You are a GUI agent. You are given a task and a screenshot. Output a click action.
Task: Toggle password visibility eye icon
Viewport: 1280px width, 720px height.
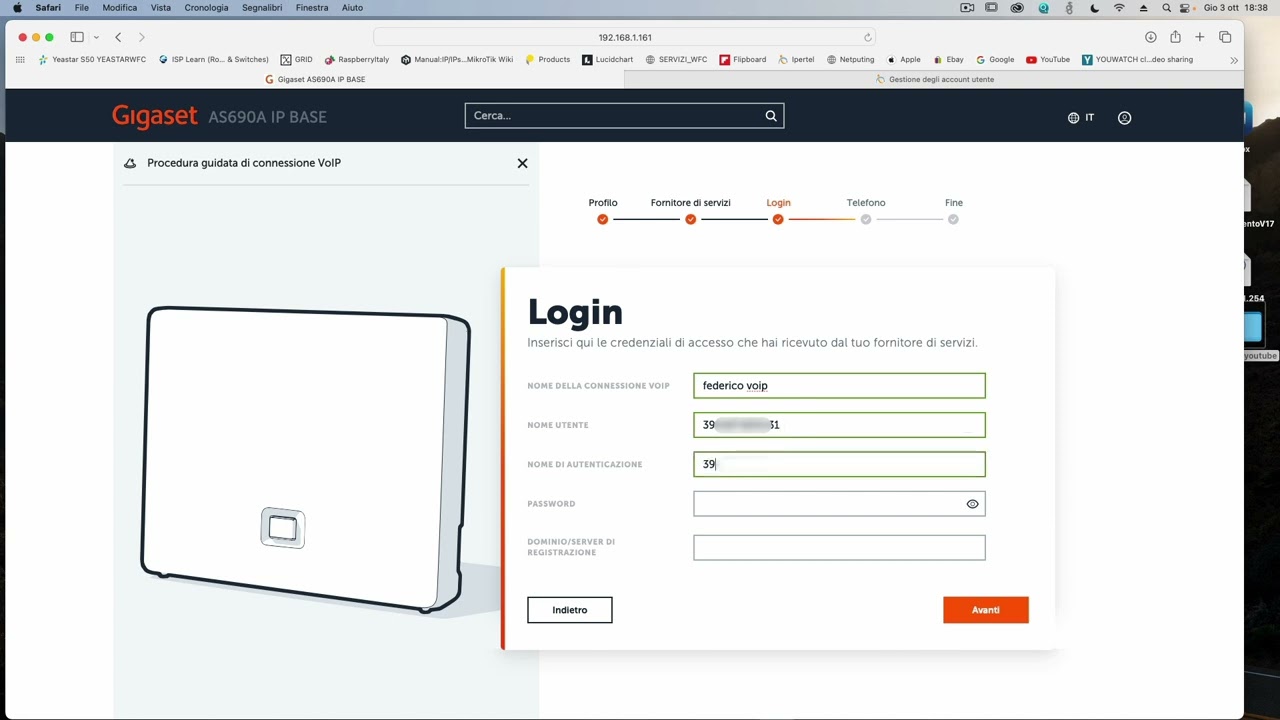[972, 504]
